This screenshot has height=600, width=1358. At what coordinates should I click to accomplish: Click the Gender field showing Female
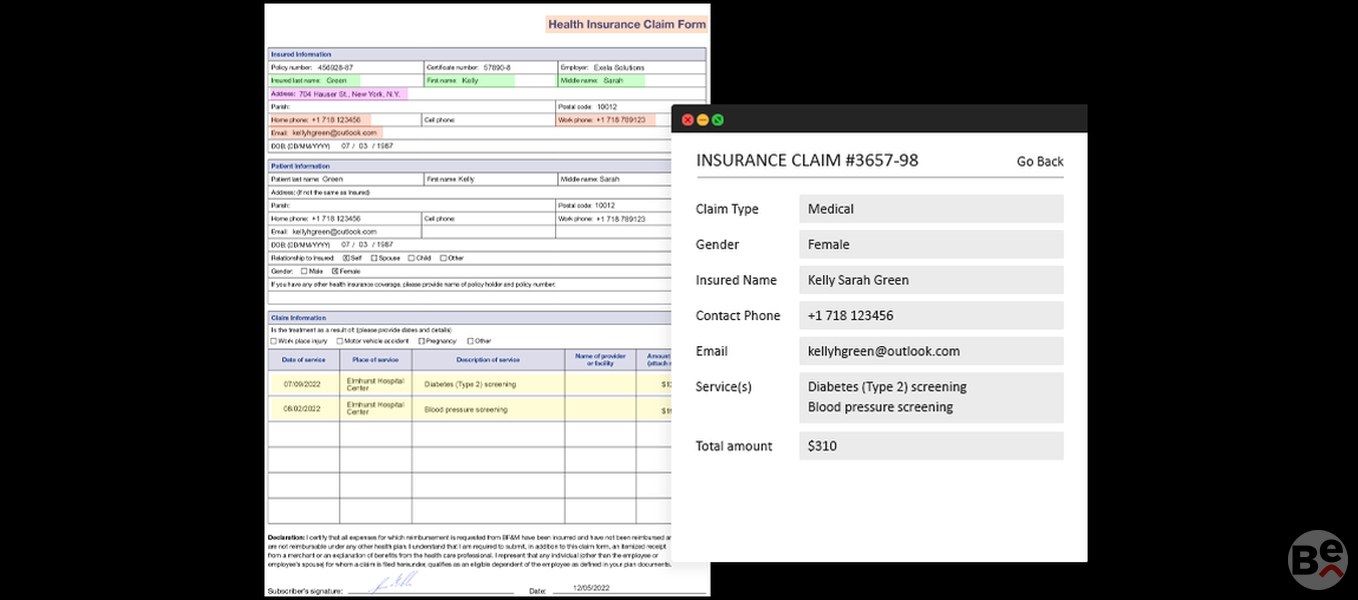931,244
